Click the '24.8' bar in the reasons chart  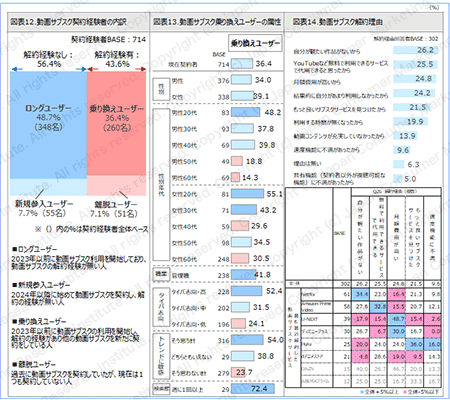tap(414, 79)
